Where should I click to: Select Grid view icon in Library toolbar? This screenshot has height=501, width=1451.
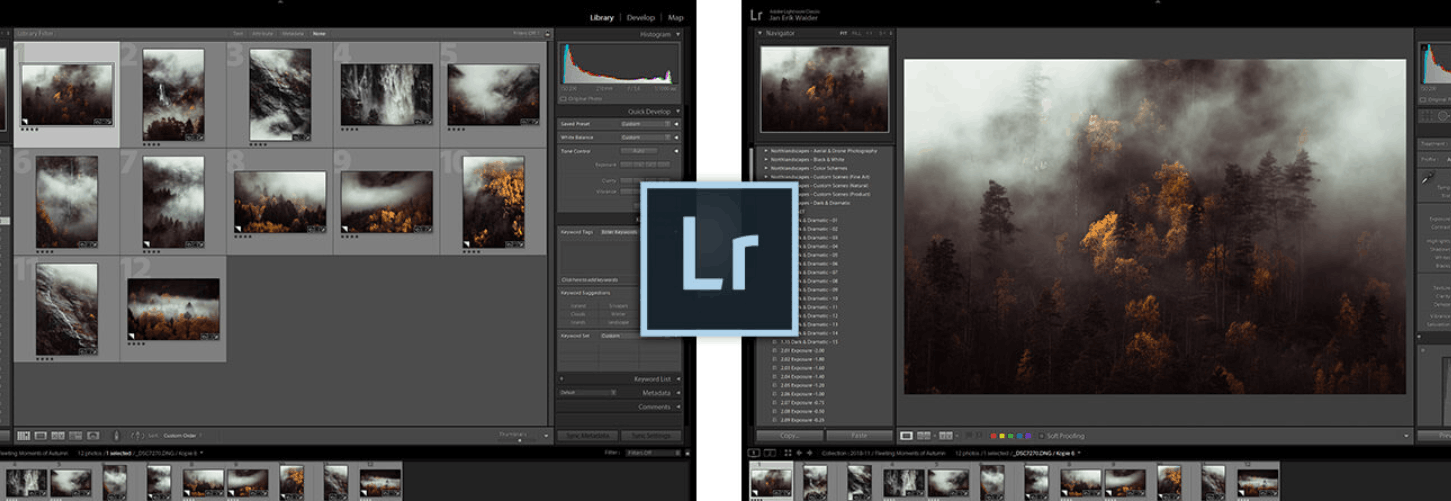24,435
